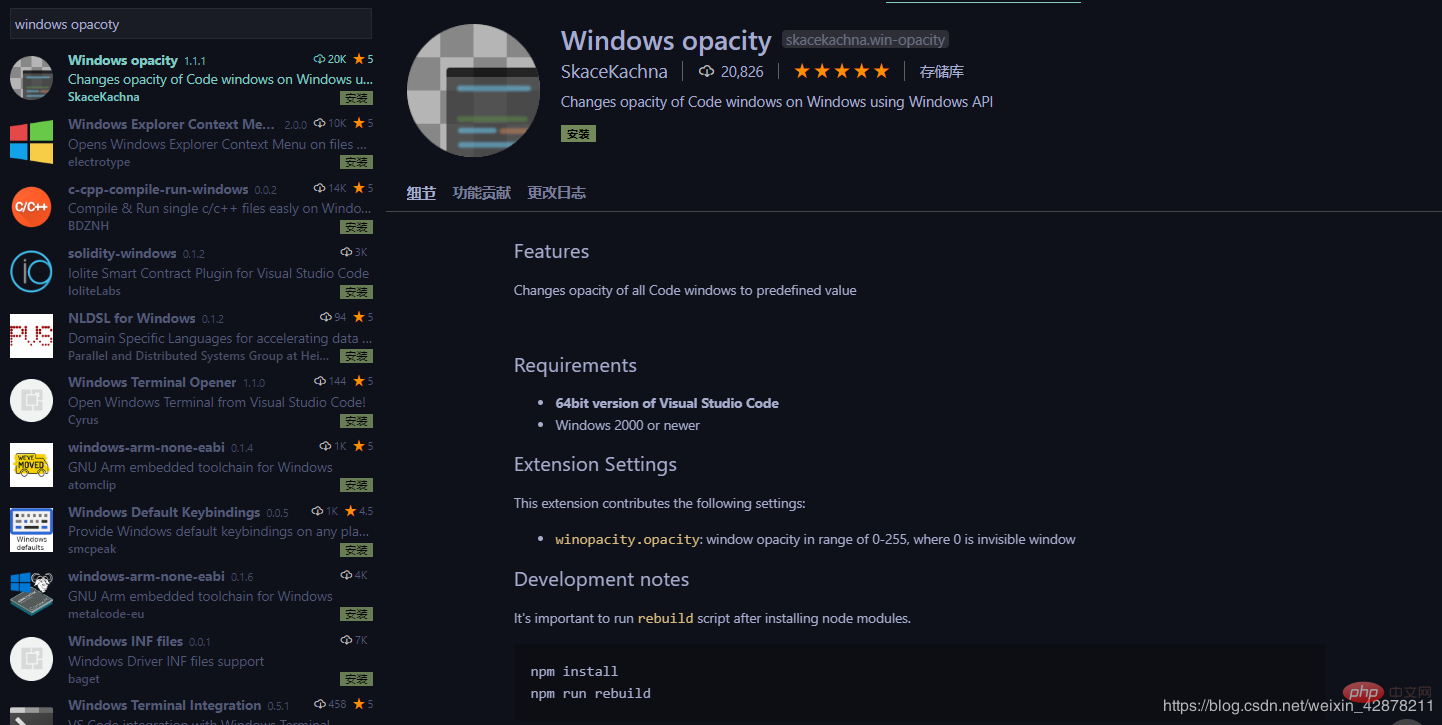Viewport: 1442px width, 725px height.
Task: Select the 'Windows Terminal Integration' list entry title
Action: [x=164, y=705]
